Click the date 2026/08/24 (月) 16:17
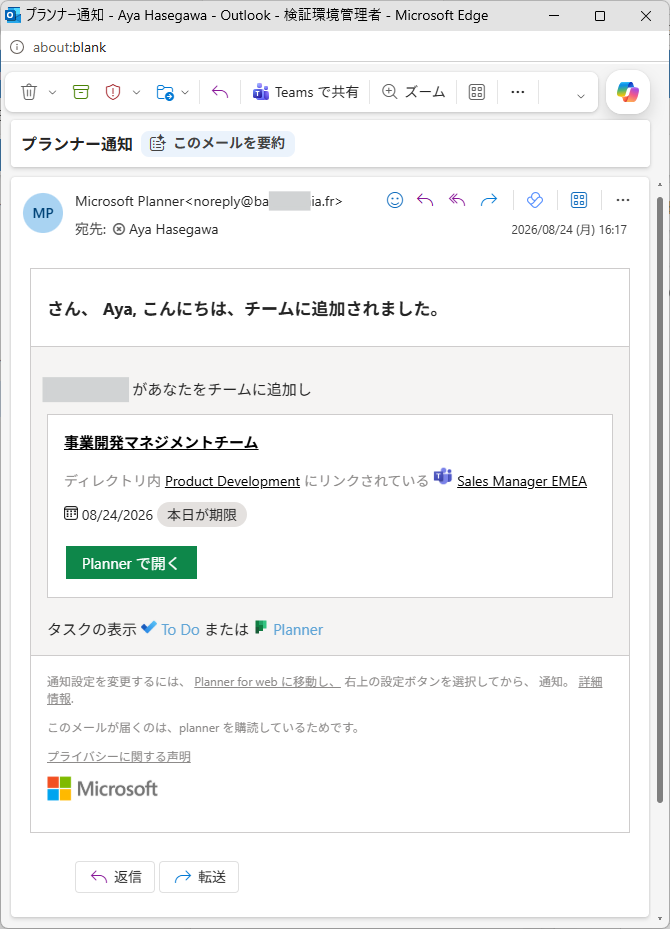The width and height of the screenshot is (670, 929). [569, 230]
